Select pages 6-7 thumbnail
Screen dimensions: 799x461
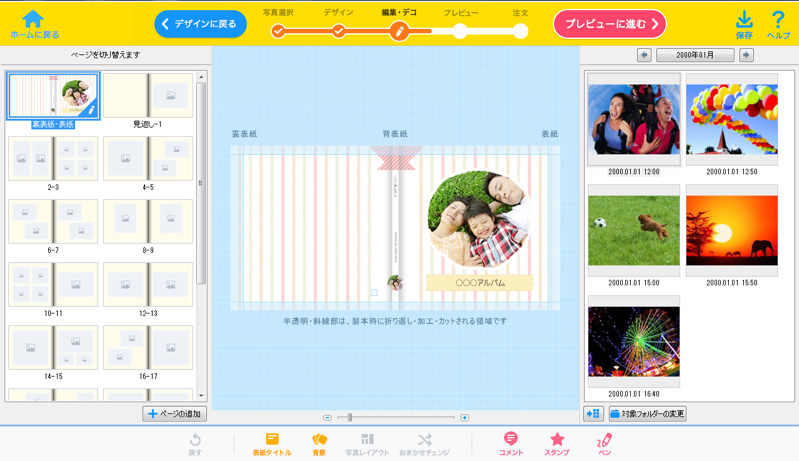click(x=53, y=222)
